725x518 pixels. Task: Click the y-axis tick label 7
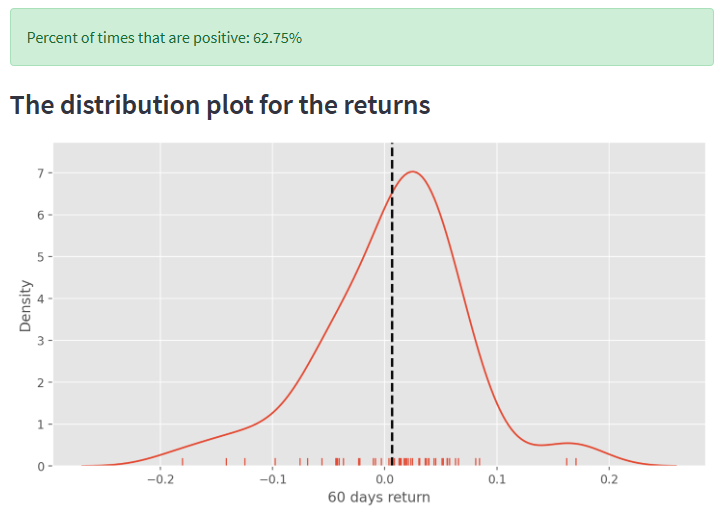click(41, 174)
